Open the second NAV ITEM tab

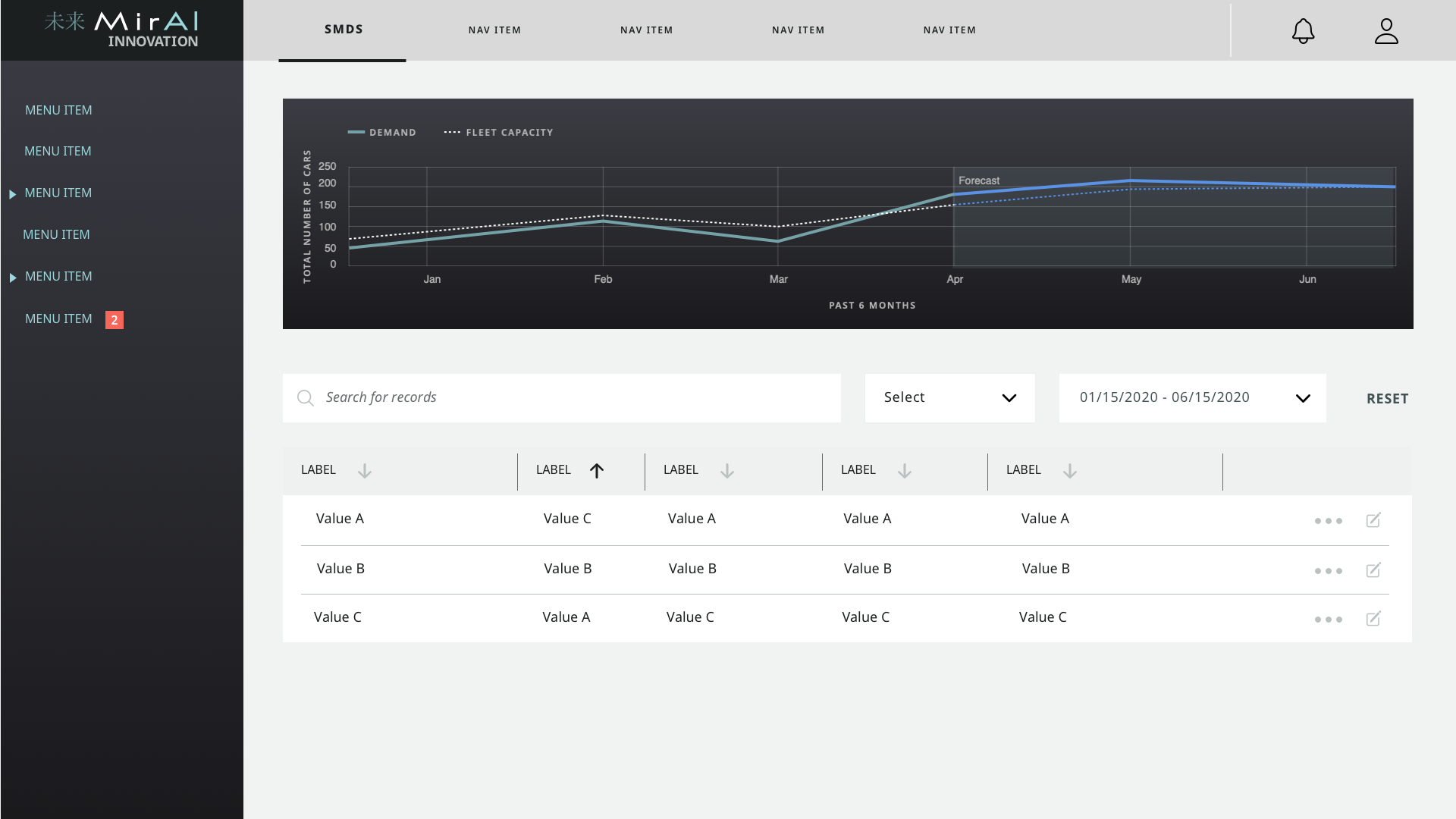[x=646, y=30]
